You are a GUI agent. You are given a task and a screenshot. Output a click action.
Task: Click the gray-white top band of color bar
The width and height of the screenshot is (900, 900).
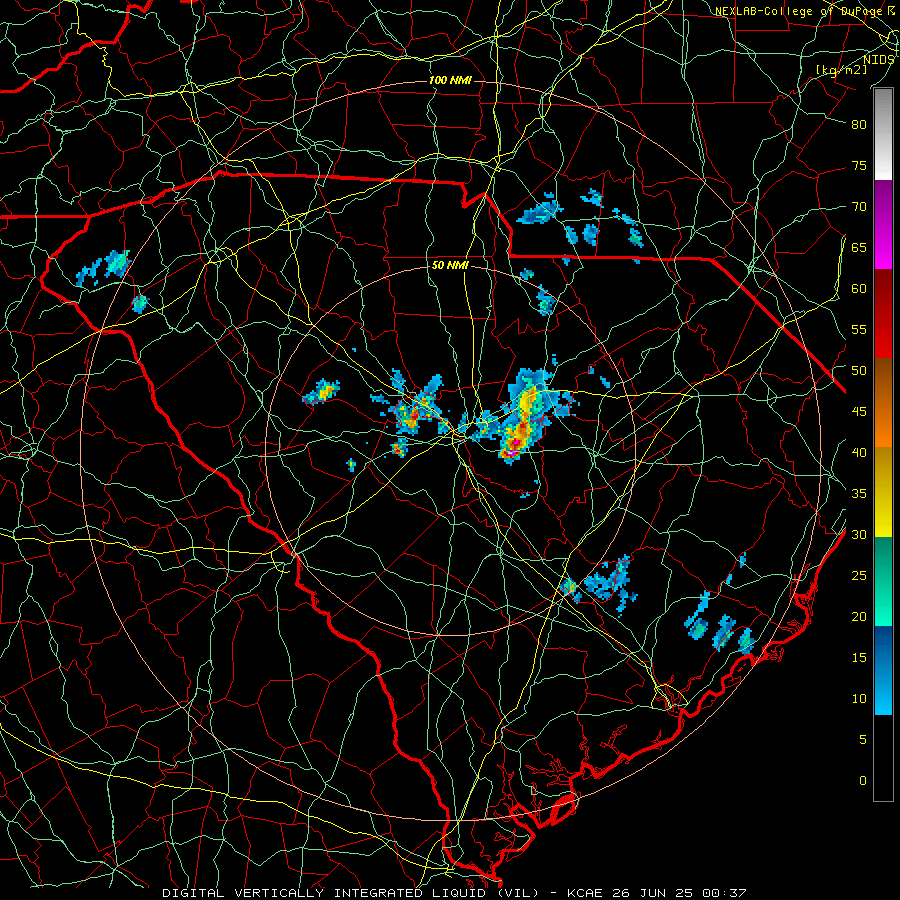click(x=883, y=134)
